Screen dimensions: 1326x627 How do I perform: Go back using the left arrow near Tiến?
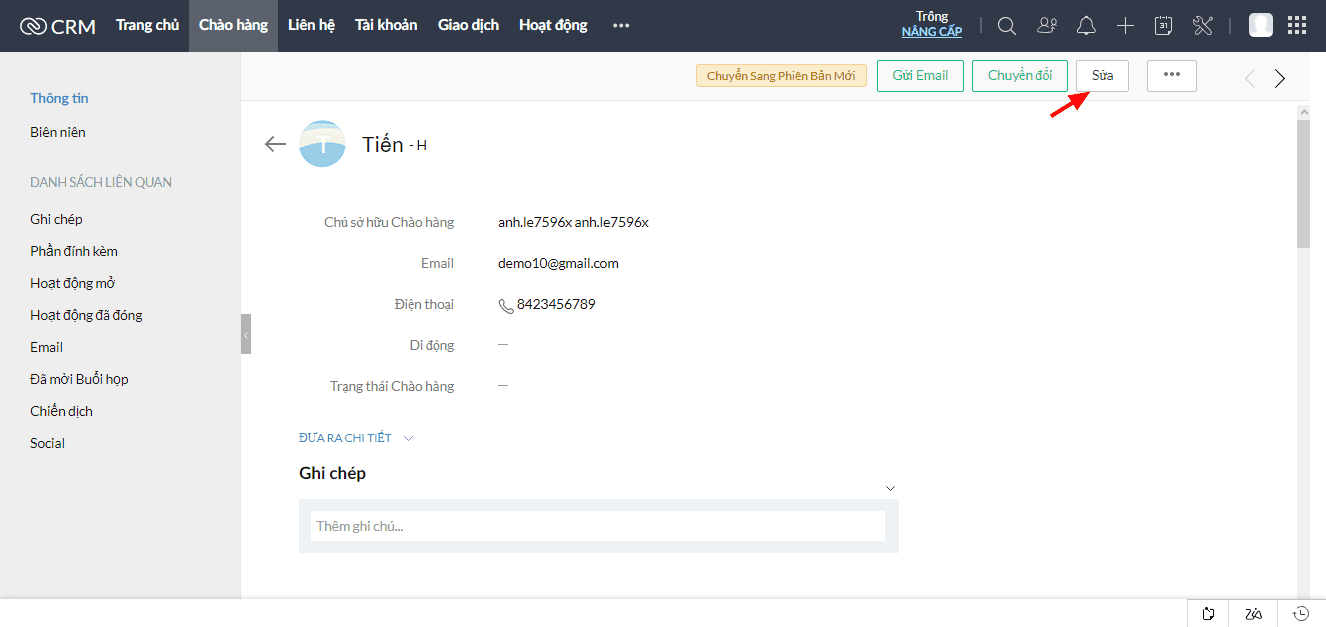(275, 145)
